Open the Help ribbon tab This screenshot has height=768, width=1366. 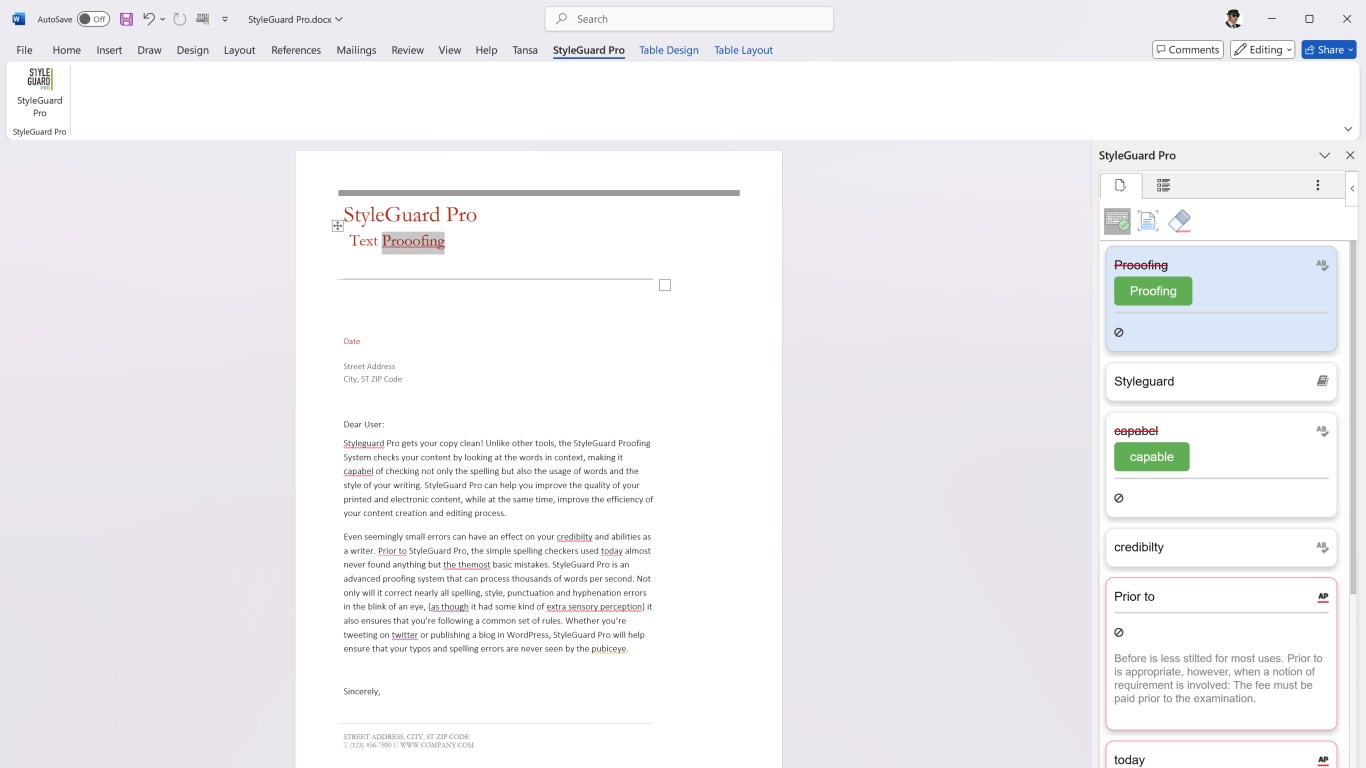(x=486, y=50)
